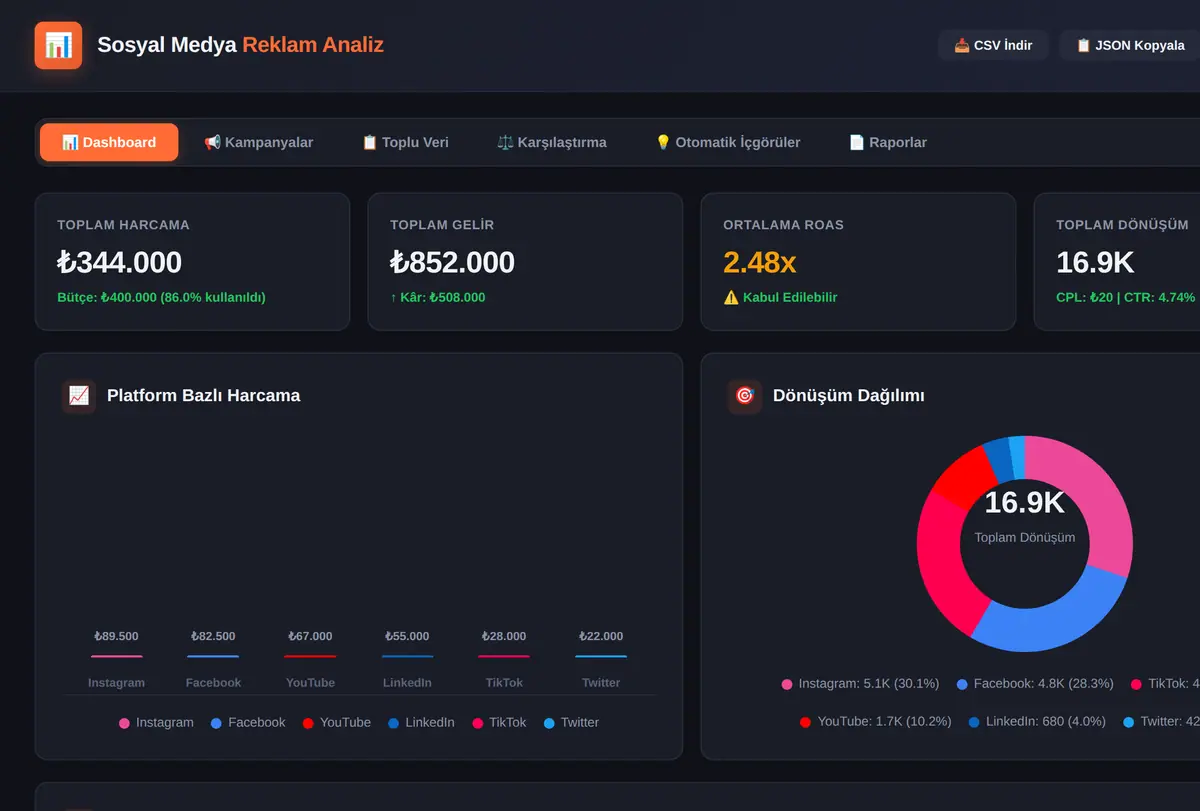The width and height of the screenshot is (1200, 811).
Task: Click YouTube: 1.7K (10.2%) conversion legend entry
Action: 875,721
